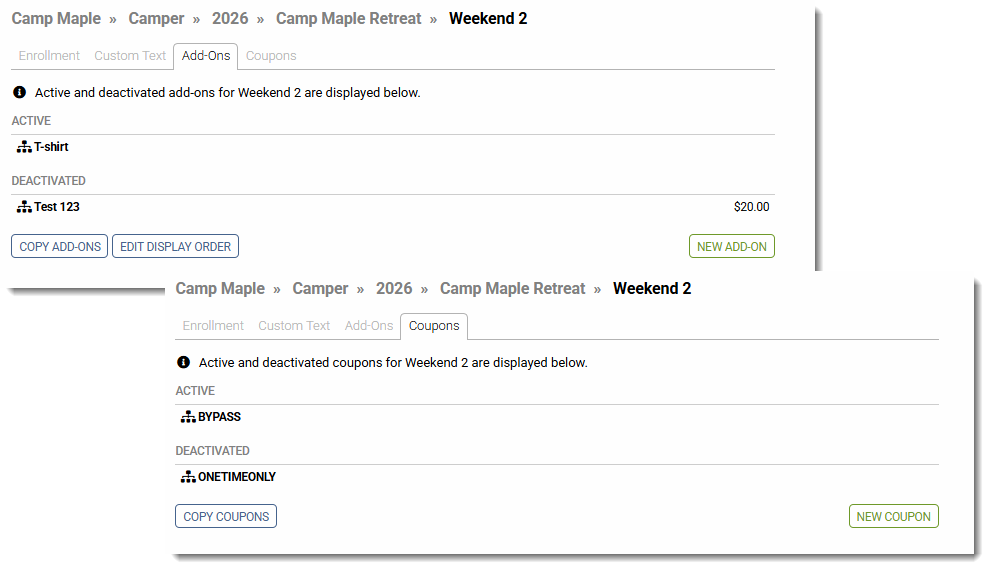Open the T-shirt active add-on

point(51,147)
